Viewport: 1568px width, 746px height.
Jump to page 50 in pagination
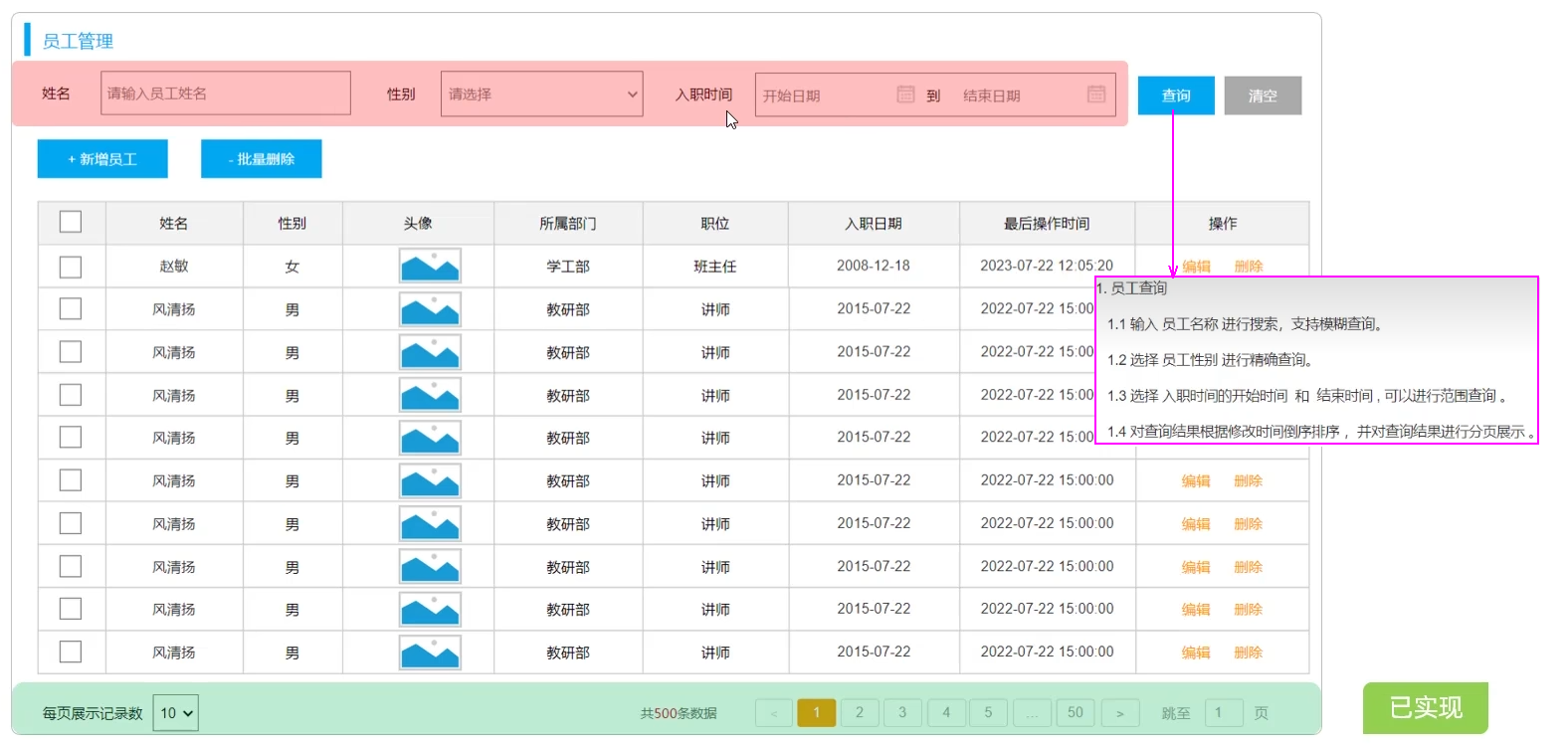[x=1076, y=713]
